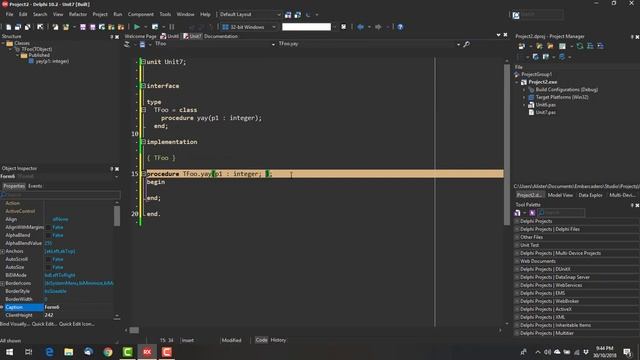This screenshot has height=360, width=640.
Task: Click the Quick Edit... link
Action: 44,324
